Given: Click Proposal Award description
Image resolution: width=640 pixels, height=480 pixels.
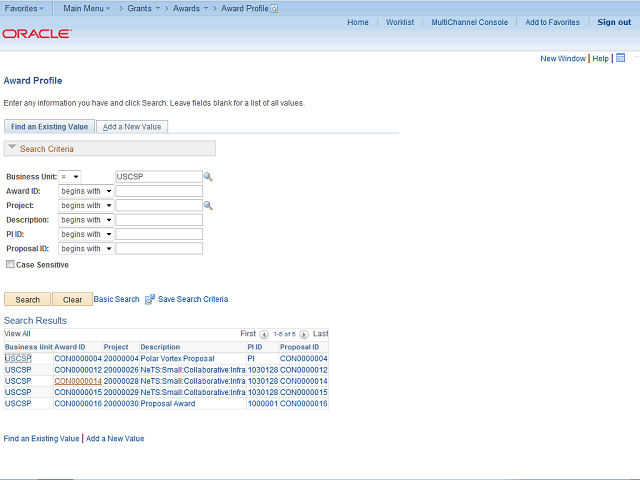Looking at the screenshot, I should [x=168, y=403].
